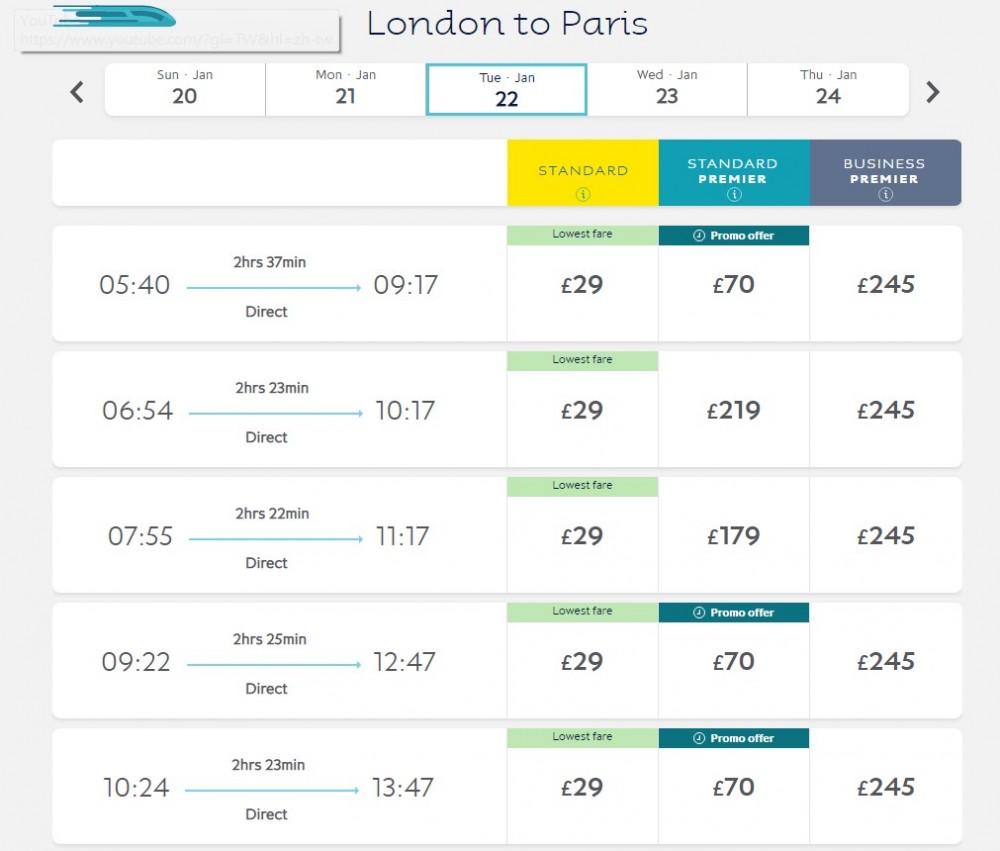Select the Wed Jan 23 date tab
The height and width of the screenshot is (851, 1000).
(x=667, y=89)
